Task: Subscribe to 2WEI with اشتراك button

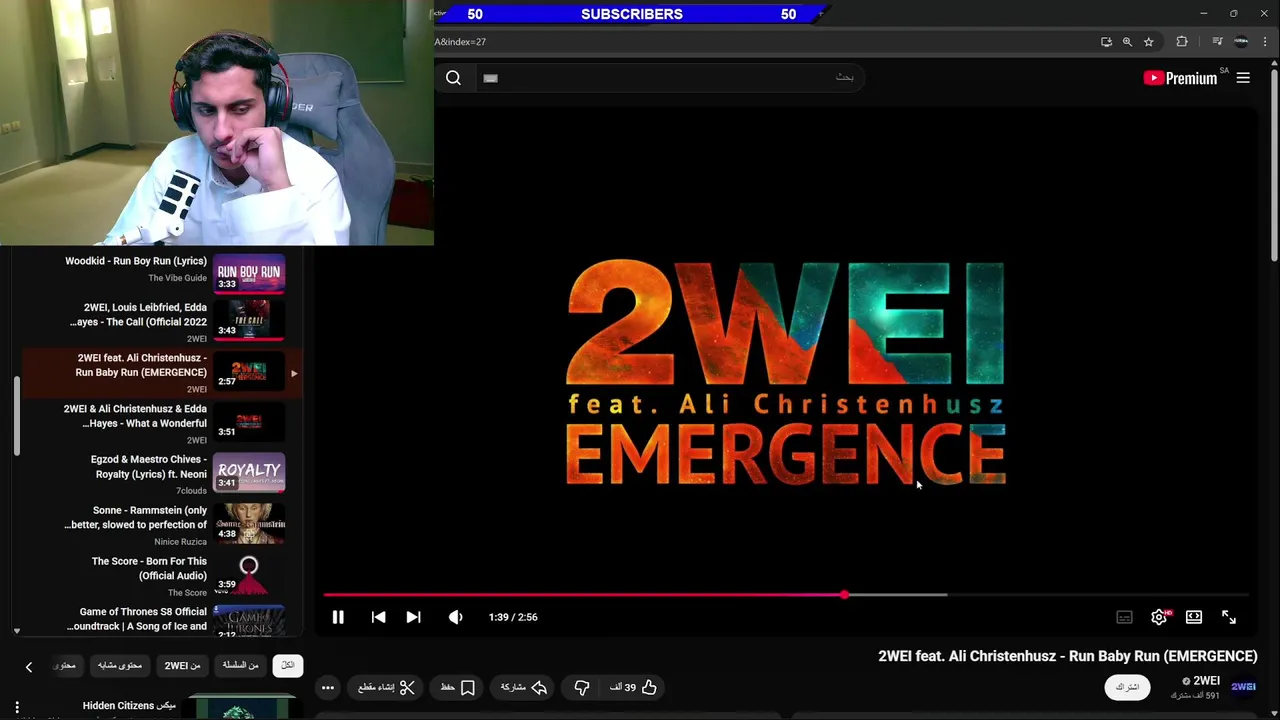Action: click(1127, 687)
